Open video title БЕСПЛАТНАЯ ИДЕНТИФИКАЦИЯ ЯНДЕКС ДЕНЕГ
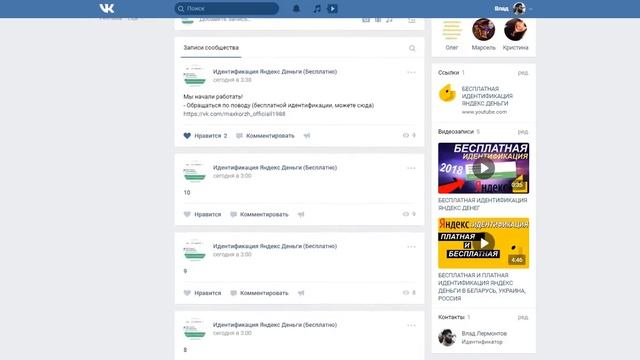640x360 pixels. pyautogui.click(x=482, y=204)
